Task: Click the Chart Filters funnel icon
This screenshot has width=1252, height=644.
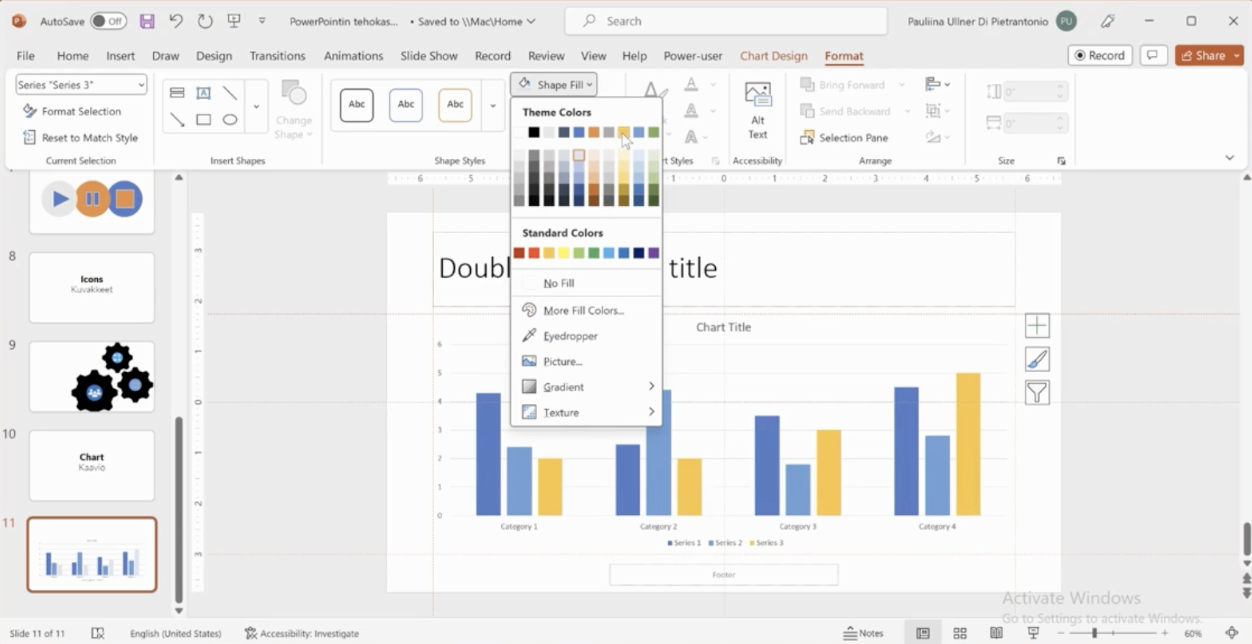Action: 1037,393
